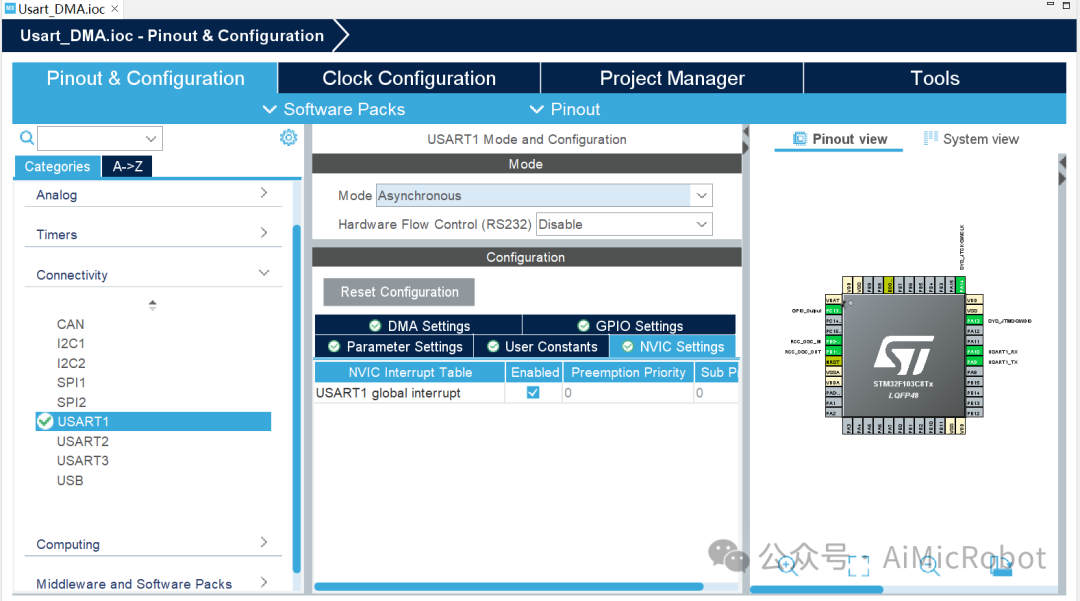The width and height of the screenshot is (1080, 601).
Task: Switch to Pinout & Configuration tab
Action: pos(145,78)
